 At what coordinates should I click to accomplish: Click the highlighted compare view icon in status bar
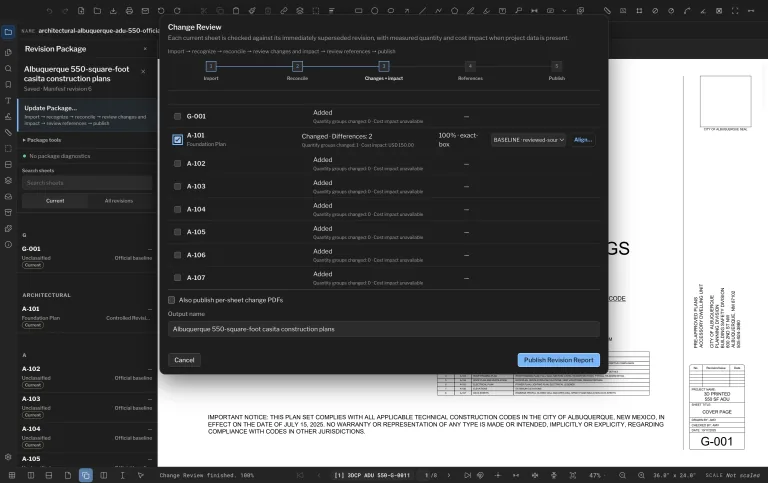click(86, 475)
